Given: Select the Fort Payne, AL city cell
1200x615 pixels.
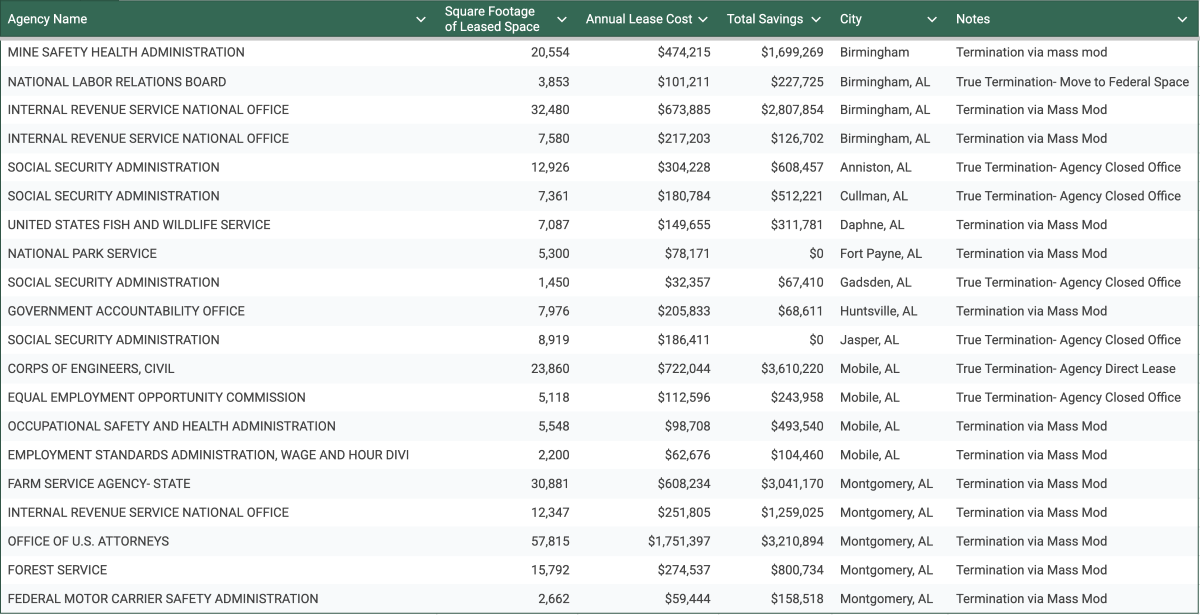Looking at the screenshot, I should 881,253.
